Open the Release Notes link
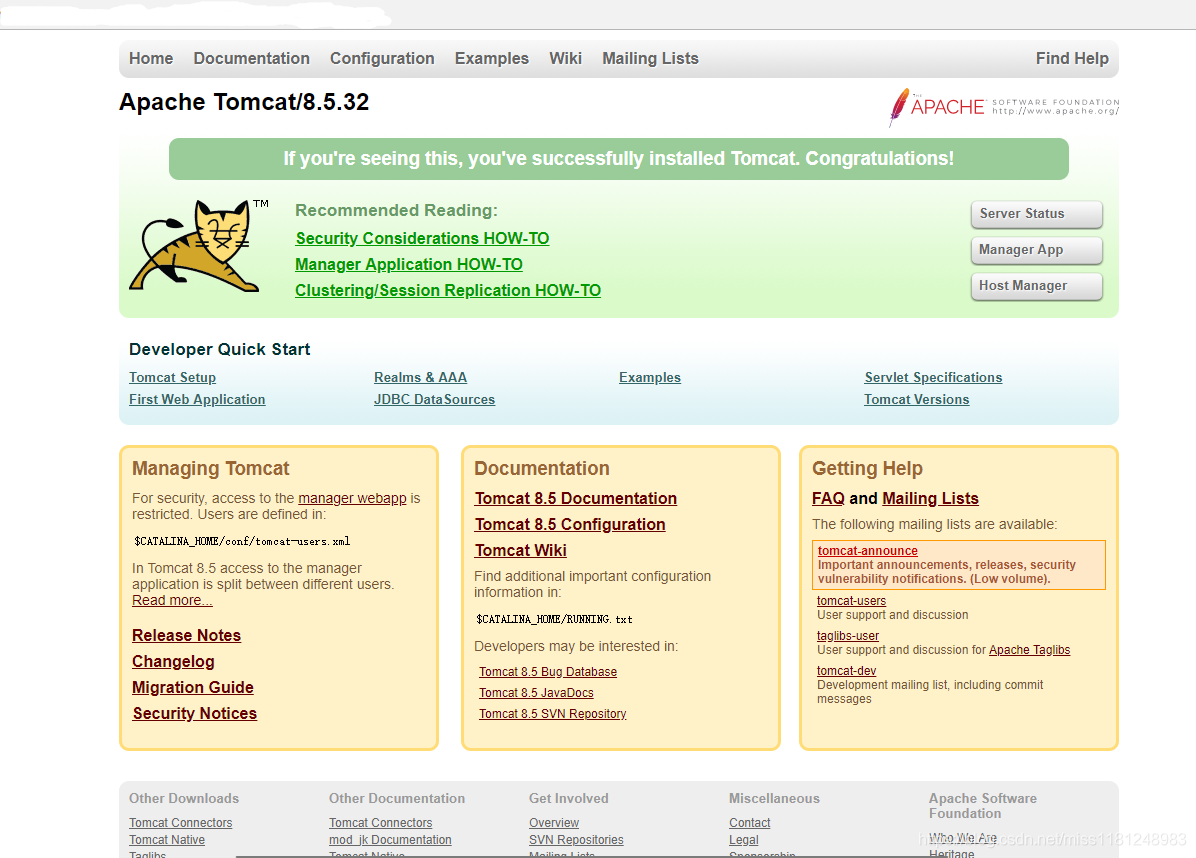The image size is (1196, 858). (x=186, y=635)
